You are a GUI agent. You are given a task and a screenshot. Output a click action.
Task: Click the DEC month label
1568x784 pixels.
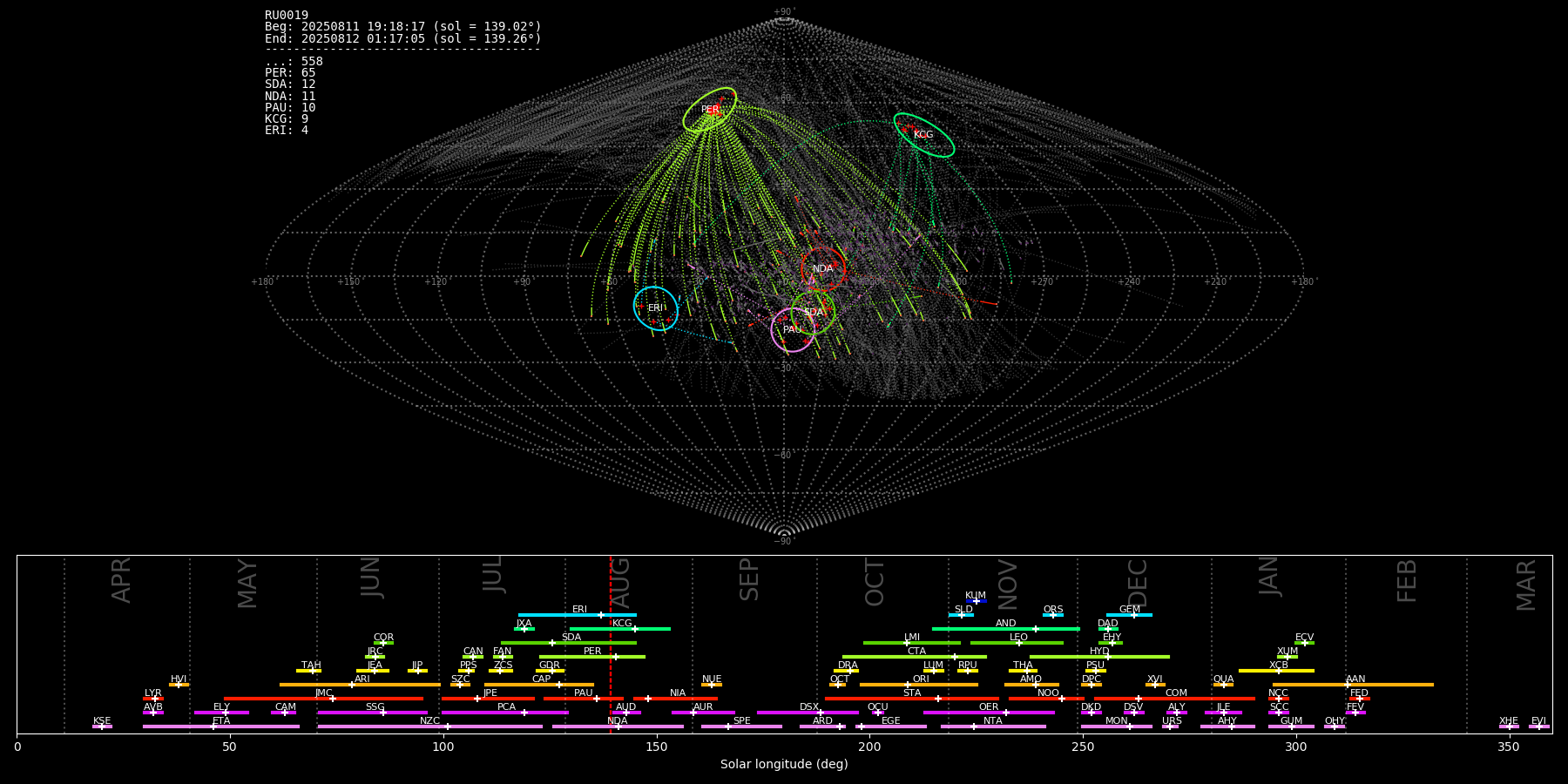[1139, 583]
